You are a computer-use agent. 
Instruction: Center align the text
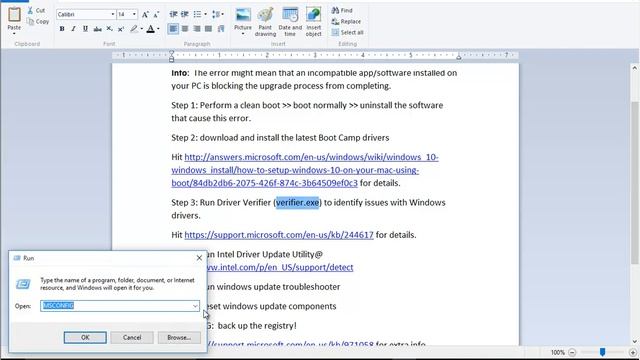point(185,29)
